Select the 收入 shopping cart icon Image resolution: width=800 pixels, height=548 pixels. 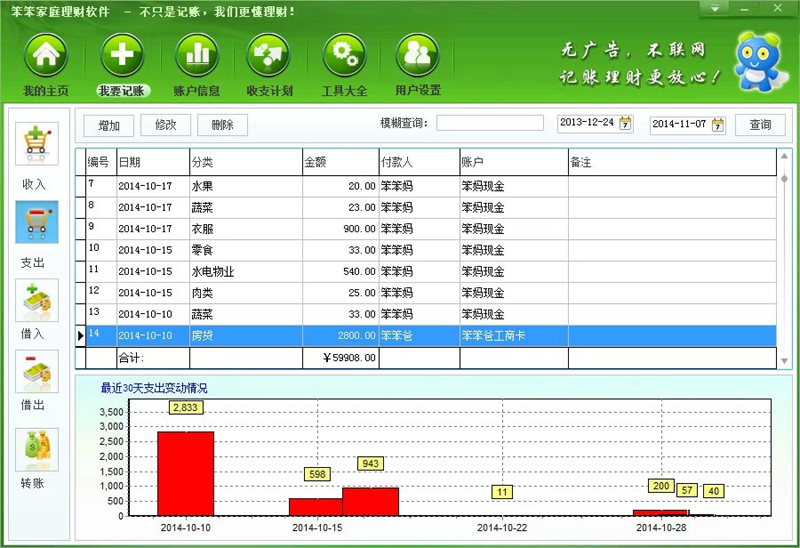[x=37, y=143]
